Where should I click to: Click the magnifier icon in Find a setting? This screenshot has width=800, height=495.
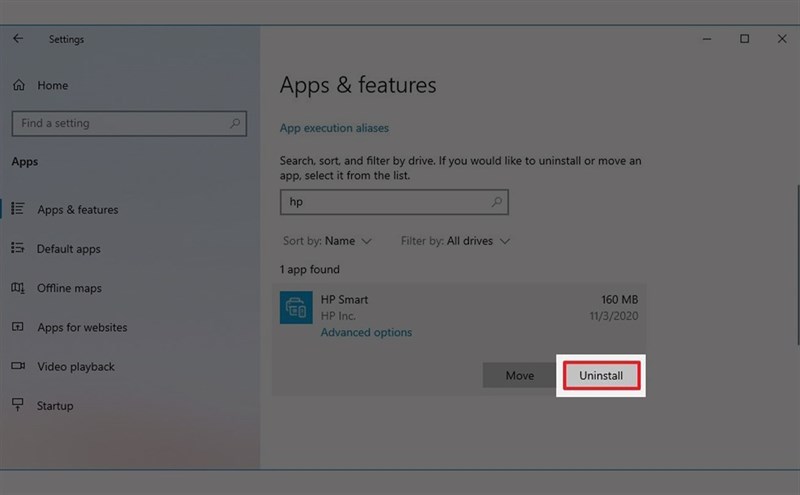[x=235, y=123]
